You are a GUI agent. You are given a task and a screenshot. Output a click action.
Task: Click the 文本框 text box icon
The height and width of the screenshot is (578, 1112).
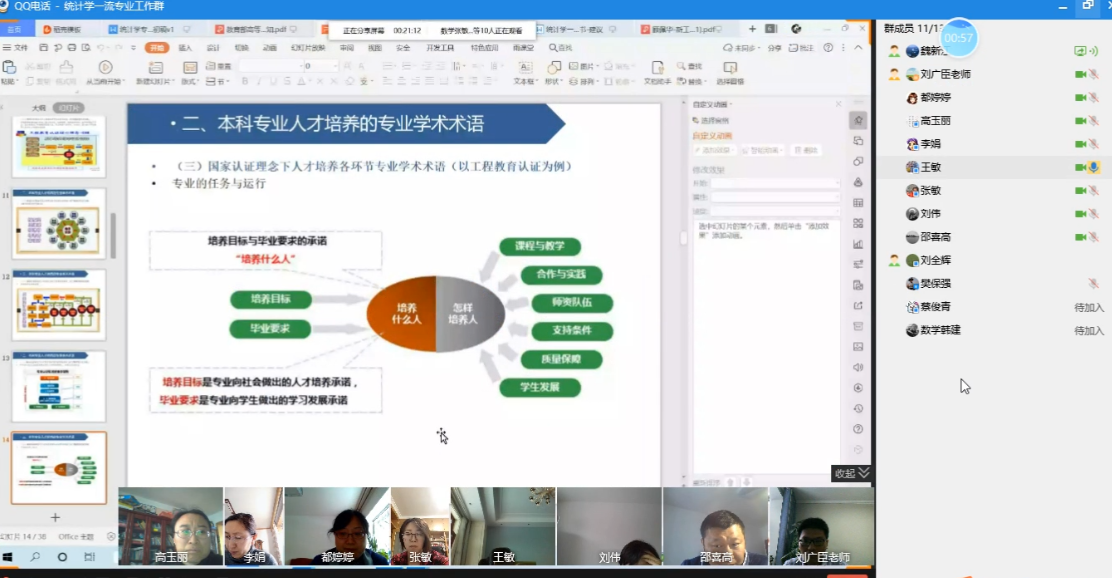tap(524, 67)
